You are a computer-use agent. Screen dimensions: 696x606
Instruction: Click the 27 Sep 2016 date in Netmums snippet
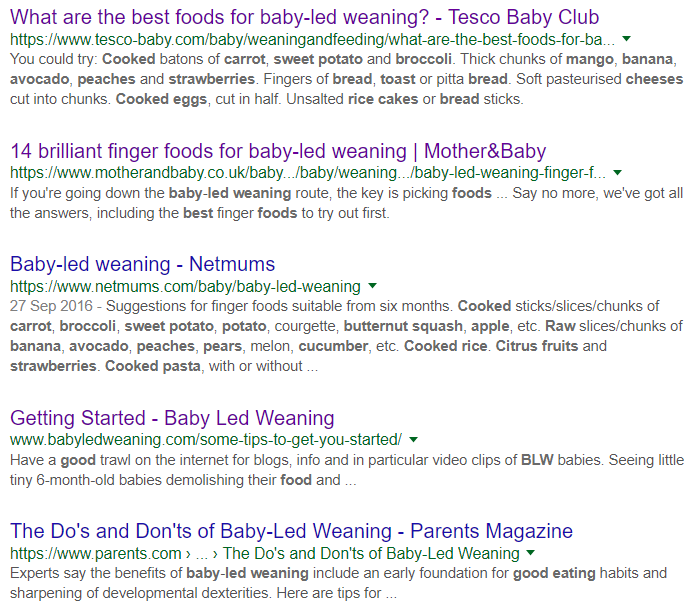click(49, 306)
